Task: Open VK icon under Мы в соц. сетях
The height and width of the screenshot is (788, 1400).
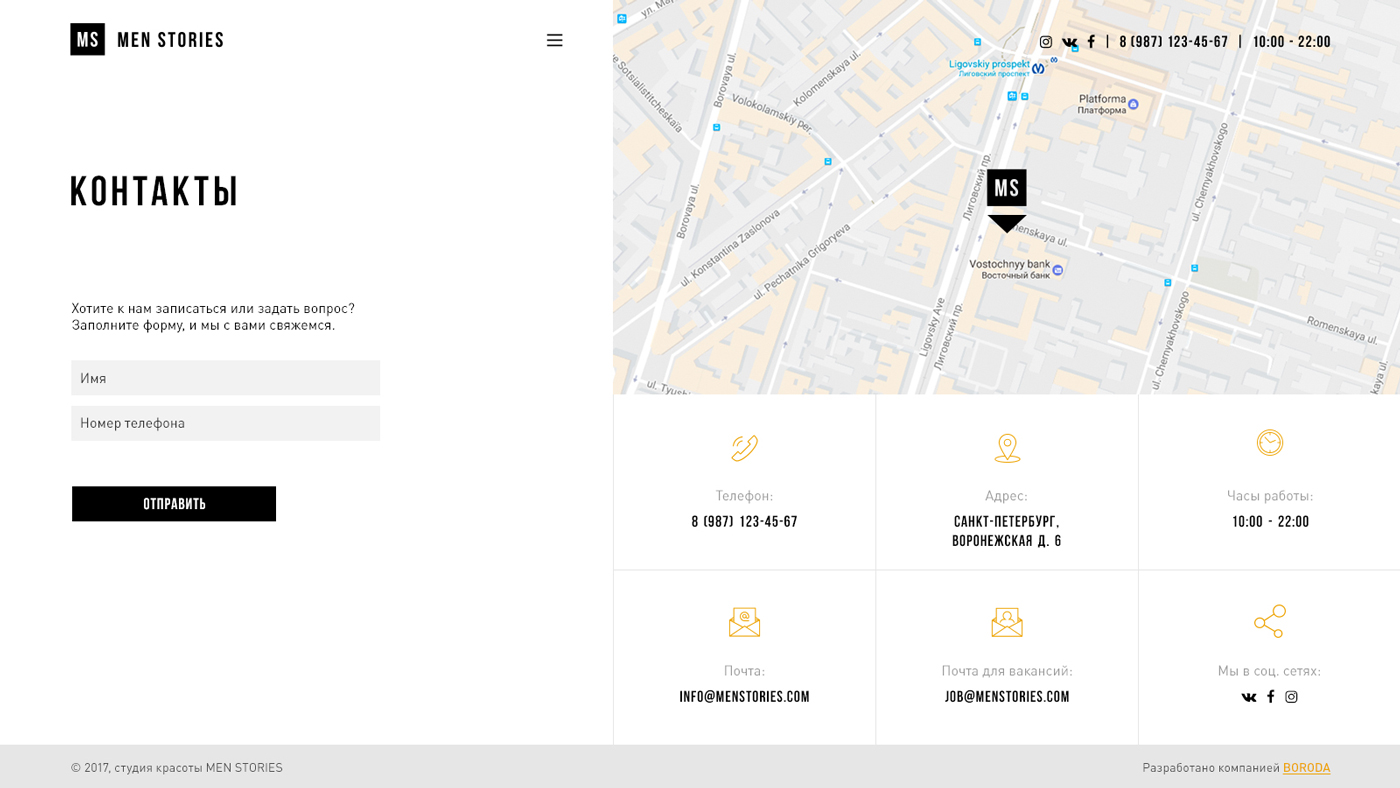Action: click(x=1249, y=697)
